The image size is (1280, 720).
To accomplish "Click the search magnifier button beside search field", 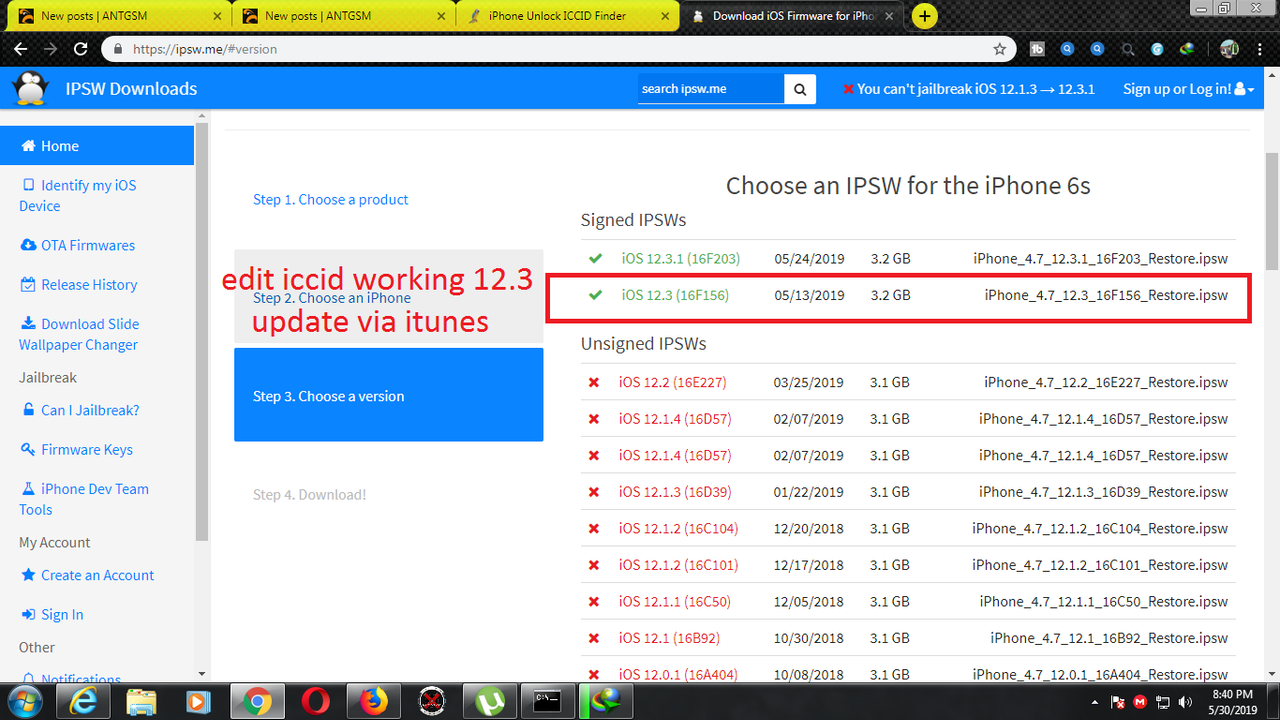I will [800, 89].
